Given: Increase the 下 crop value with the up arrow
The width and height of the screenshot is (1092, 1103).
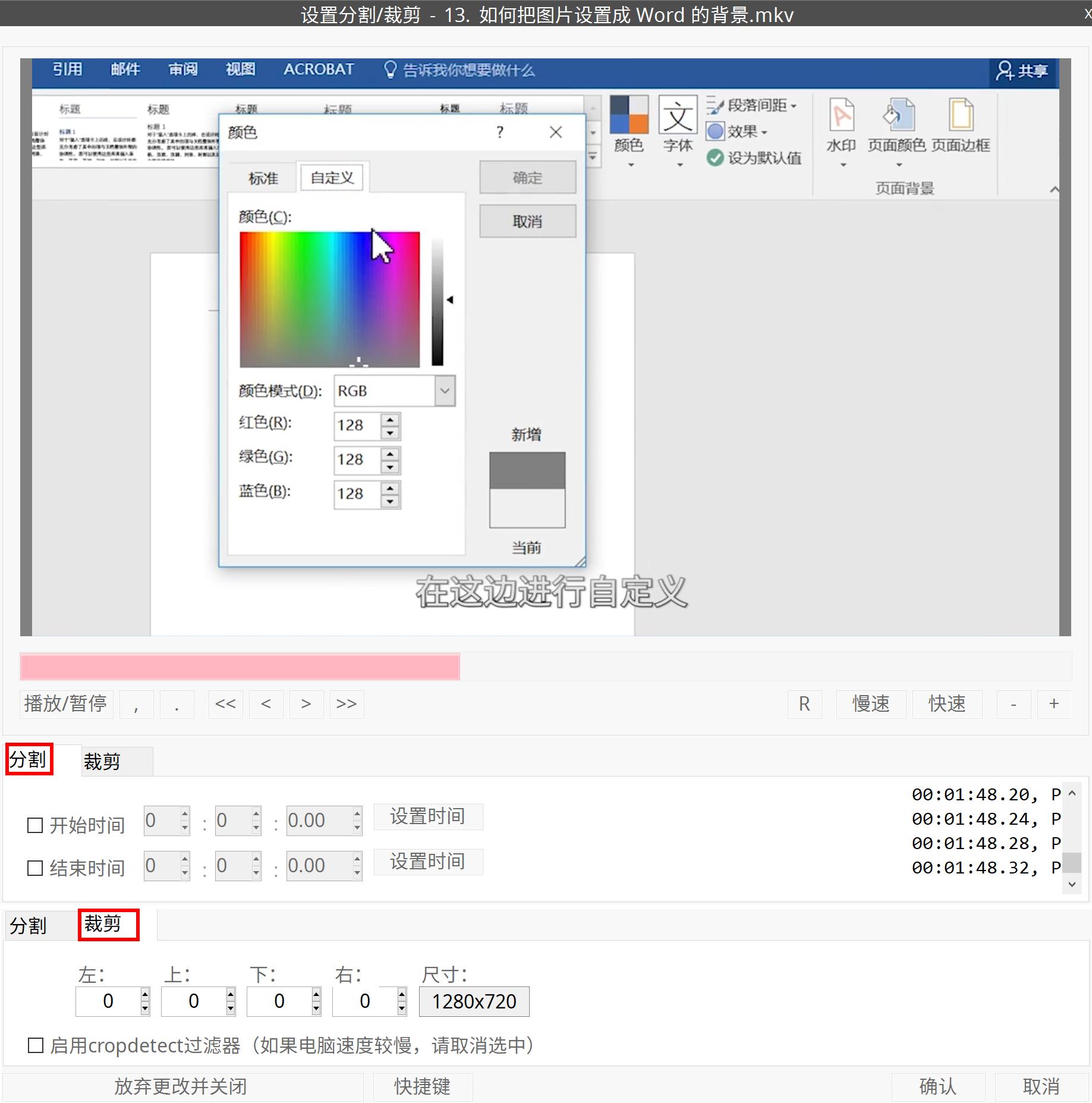Looking at the screenshot, I should (316, 994).
